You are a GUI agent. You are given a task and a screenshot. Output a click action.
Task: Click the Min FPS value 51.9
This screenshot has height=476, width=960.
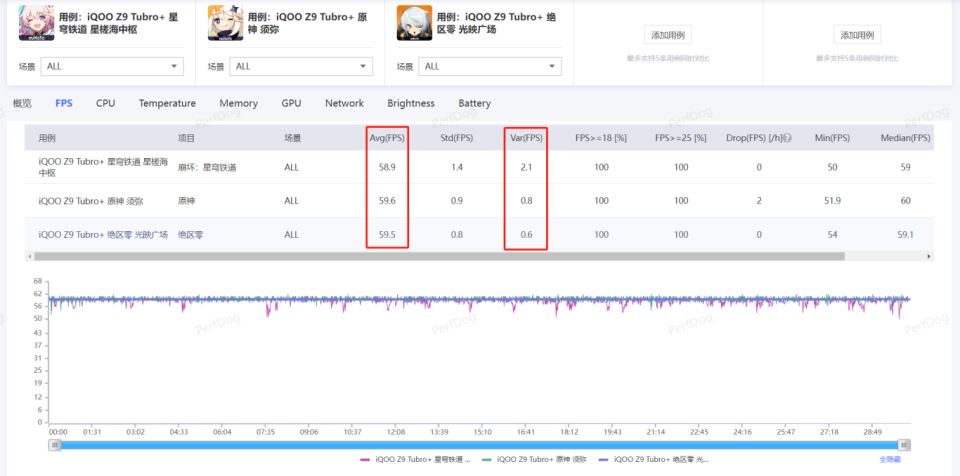[x=832, y=200]
